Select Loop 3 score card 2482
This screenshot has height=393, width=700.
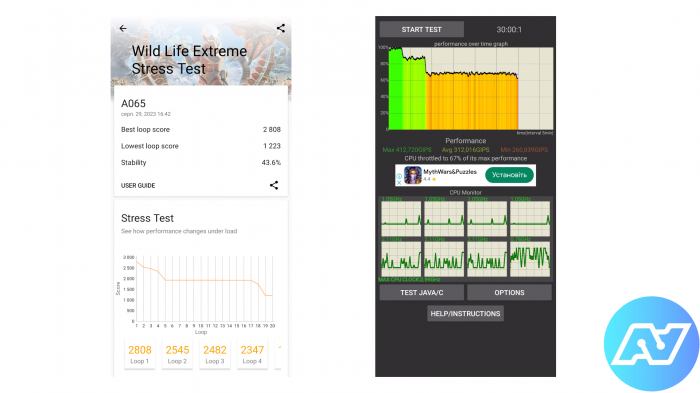coord(215,354)
